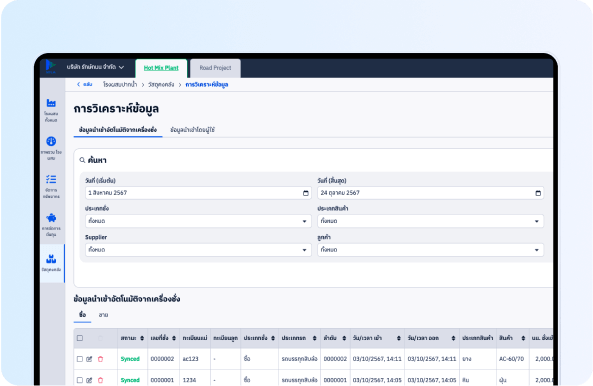This screenshot has width=593, height=386.
Task: Click product cell AC-60/70
Action: click(511, 359)
